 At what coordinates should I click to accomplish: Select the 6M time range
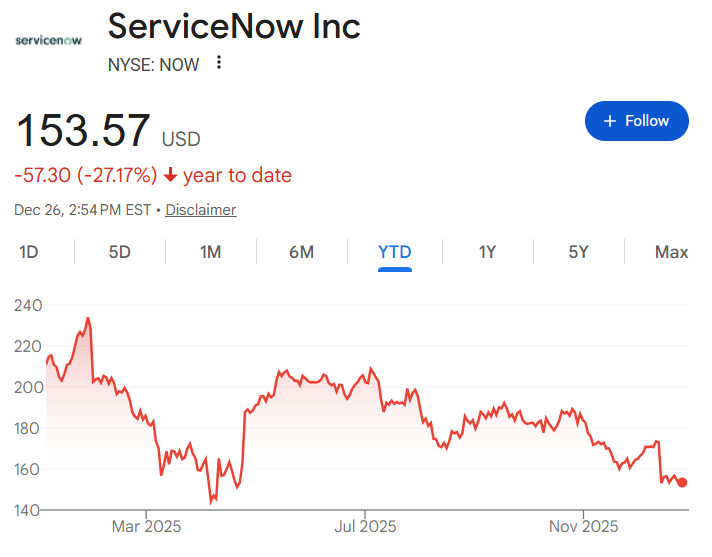coord(301,252)
